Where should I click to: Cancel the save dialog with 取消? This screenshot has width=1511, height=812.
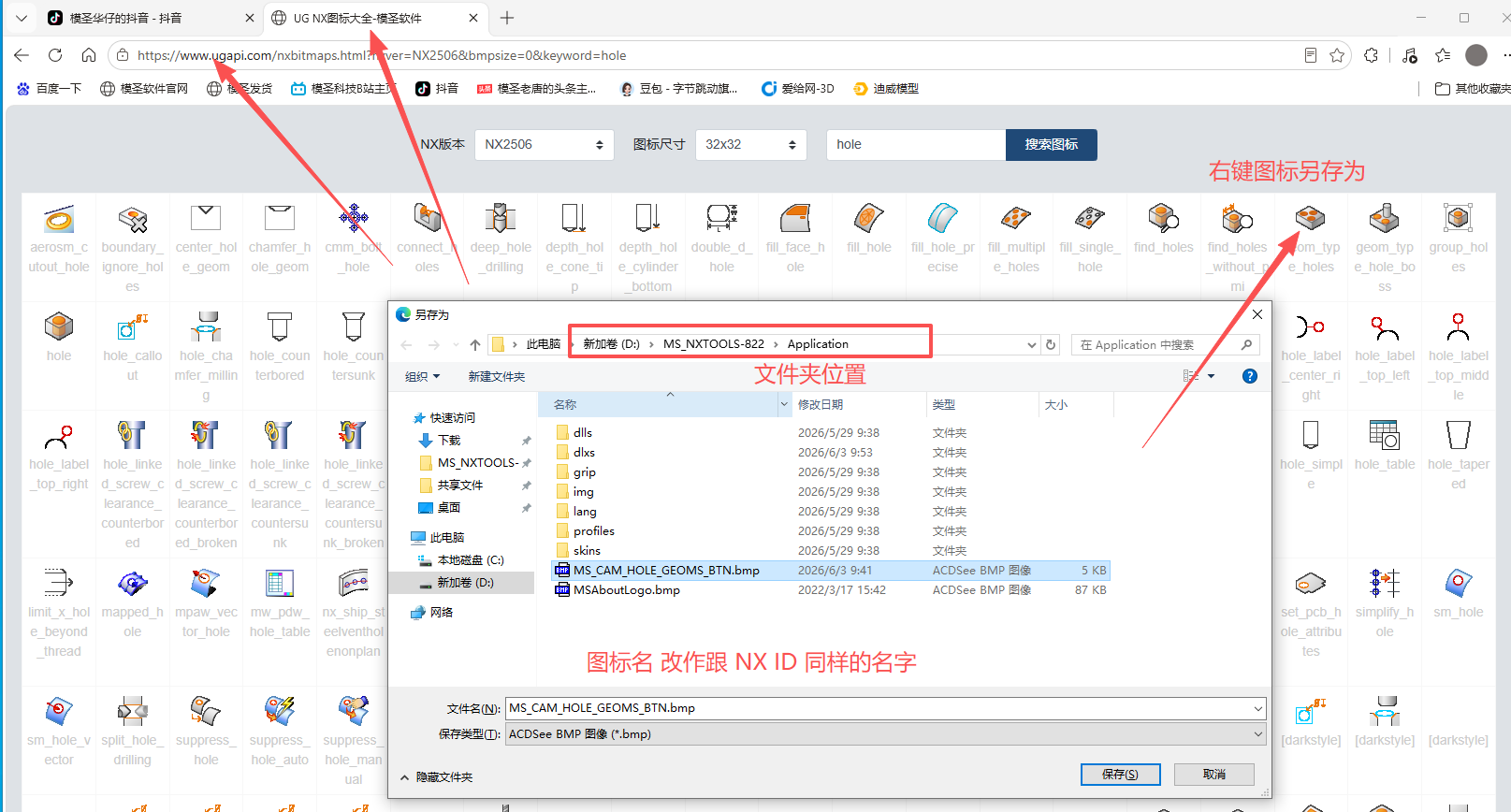[x=1214, y=775]
